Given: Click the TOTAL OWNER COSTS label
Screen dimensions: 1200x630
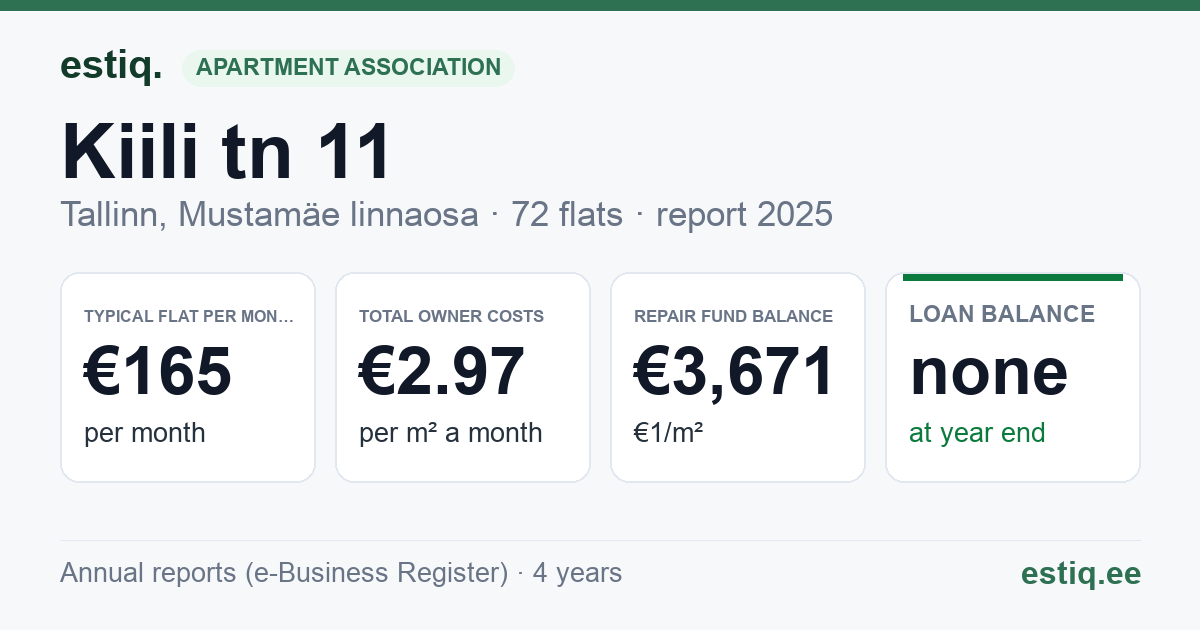Looking at the screenshot, I should click(x=451, y=316).
